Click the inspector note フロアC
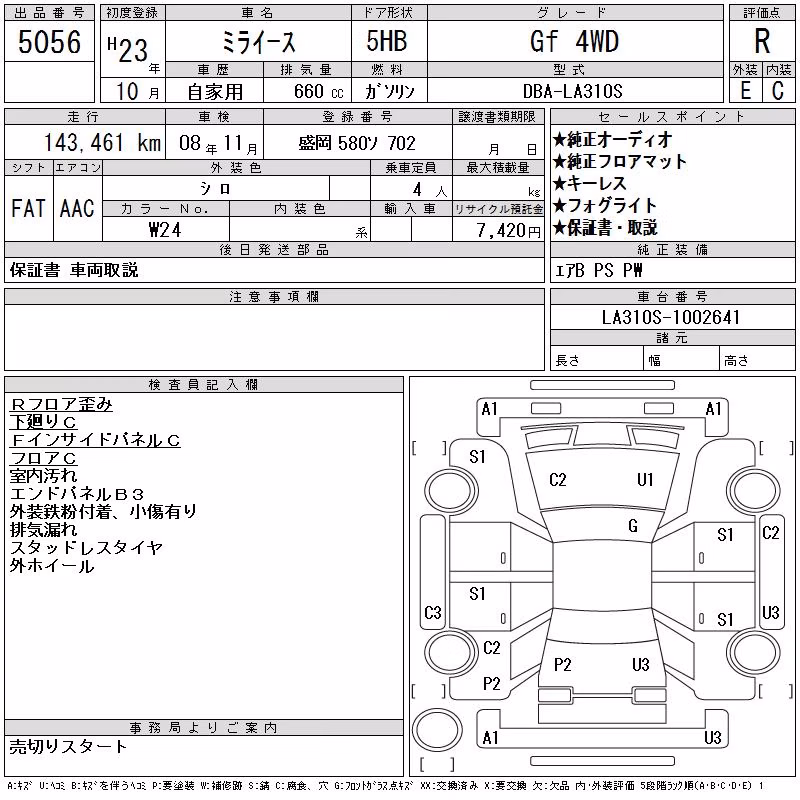Viewport: 800px width, 800px height. (x=43, y=458)
